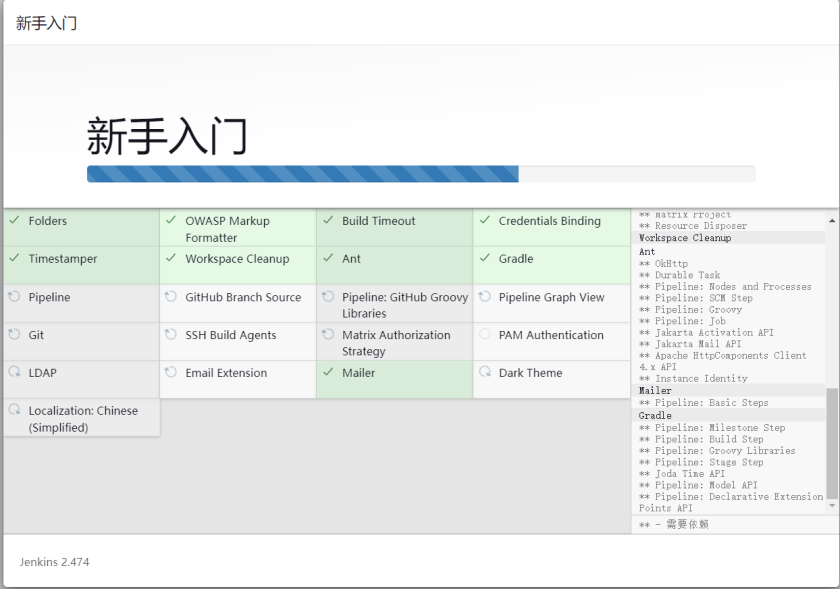The image size is (840, 589).
Task: Click the pending icon beside SSH Build Agents
Action: tap(171, 334)
